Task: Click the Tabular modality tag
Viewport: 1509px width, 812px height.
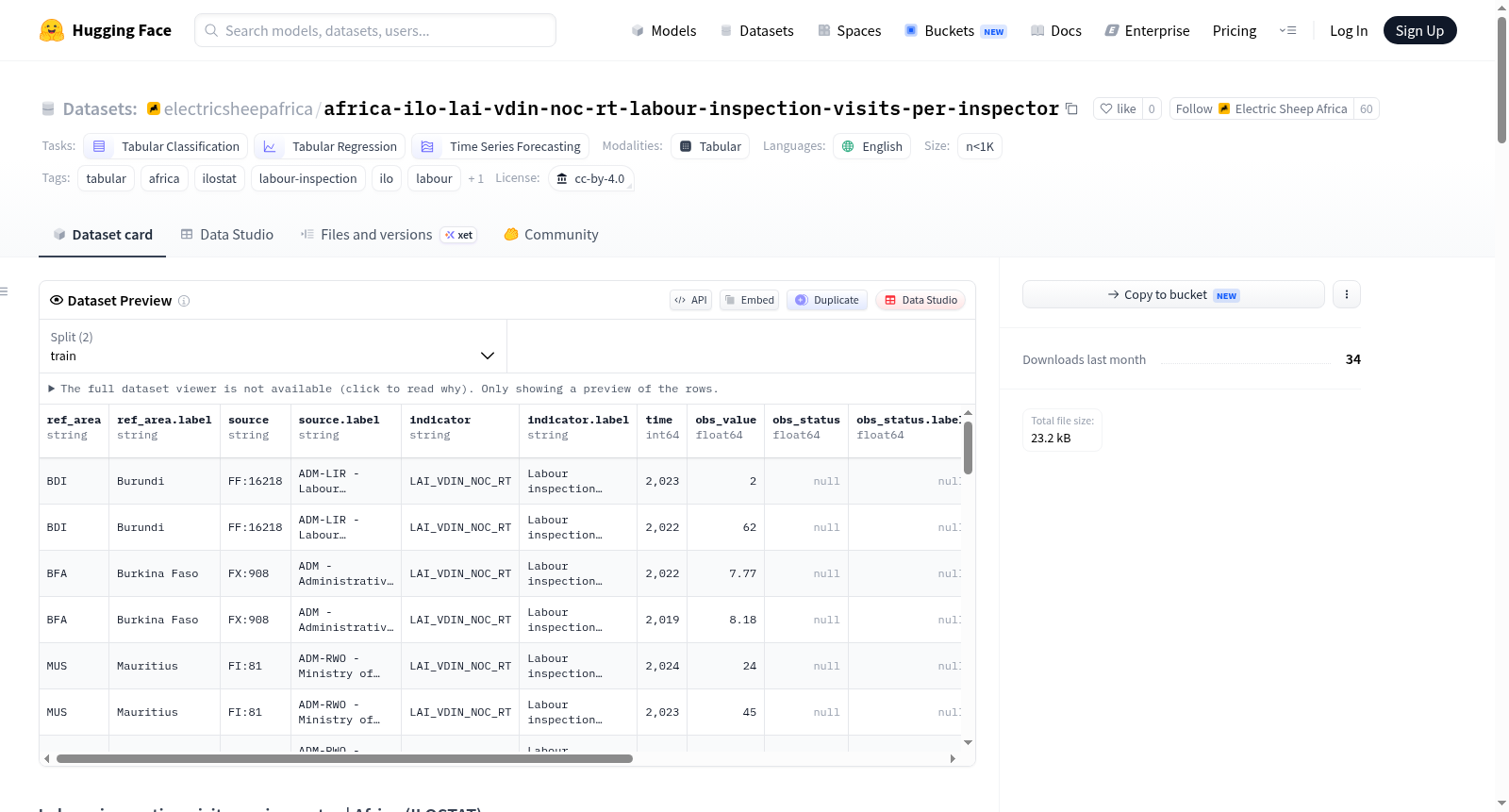Action: click(x=710, y=146)
